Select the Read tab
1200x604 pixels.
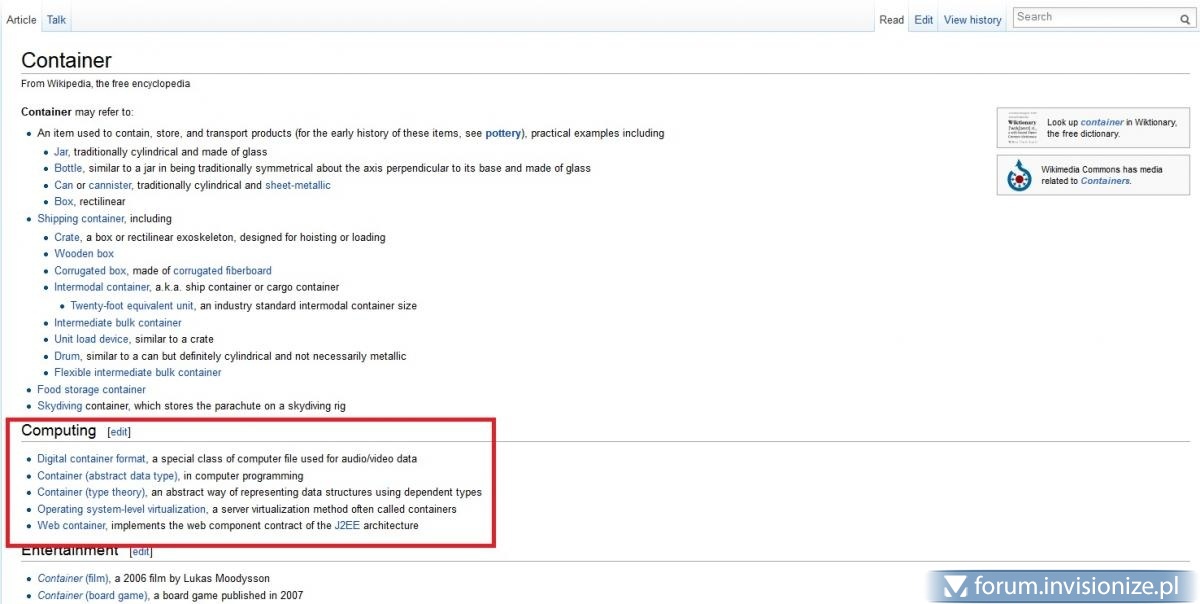pos(891,19)
